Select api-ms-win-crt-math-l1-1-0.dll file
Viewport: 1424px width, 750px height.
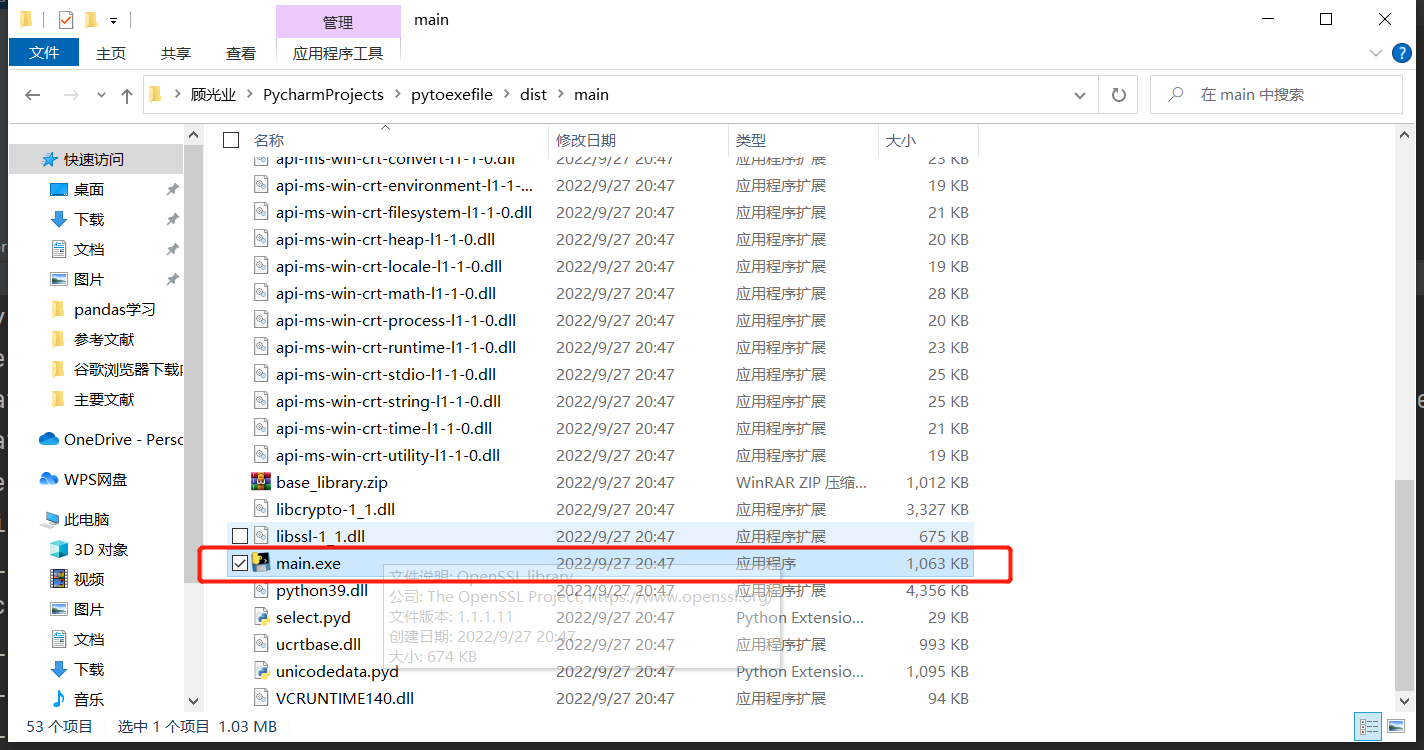(386, 293)
